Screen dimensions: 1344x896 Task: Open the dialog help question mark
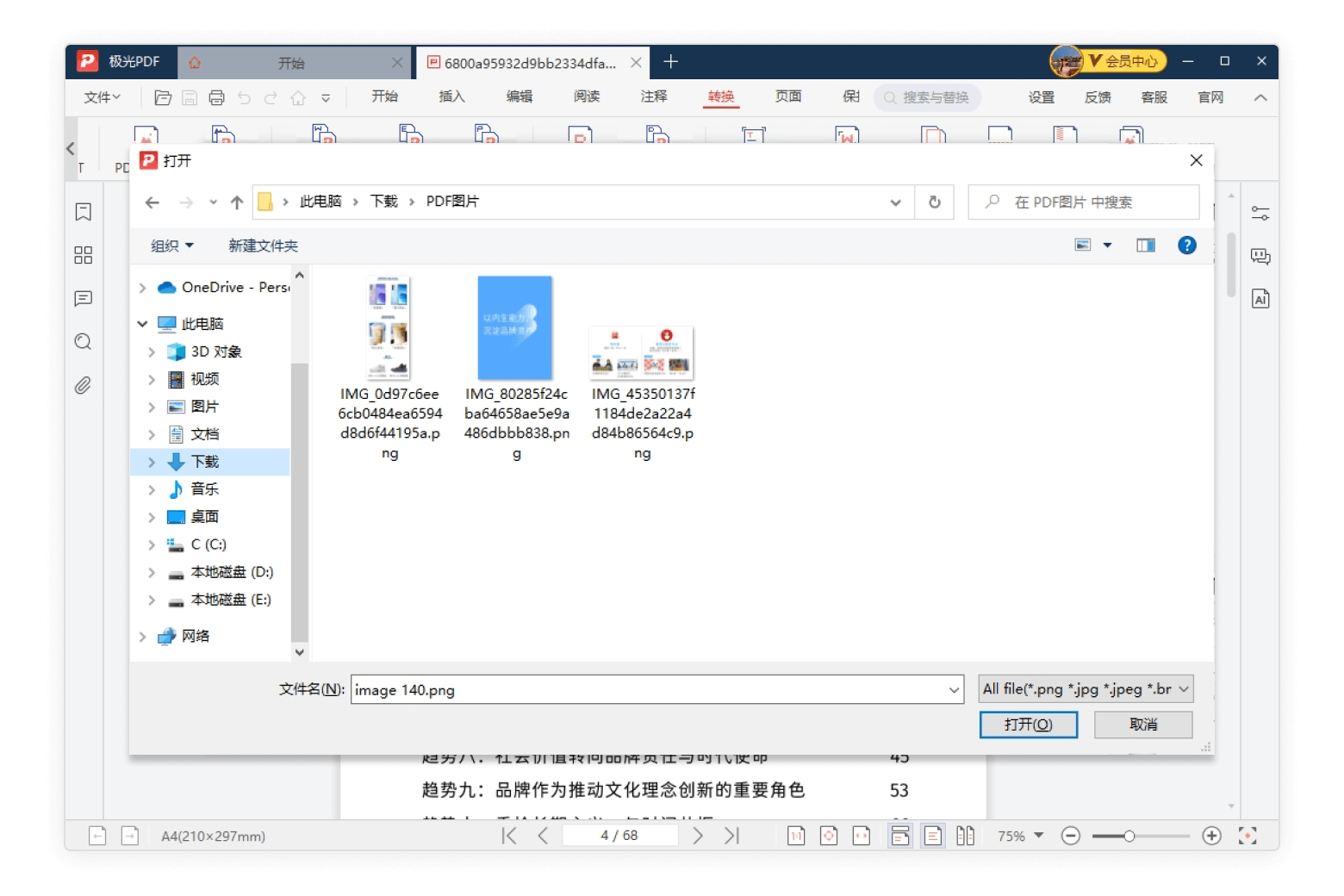point(1186,246)
